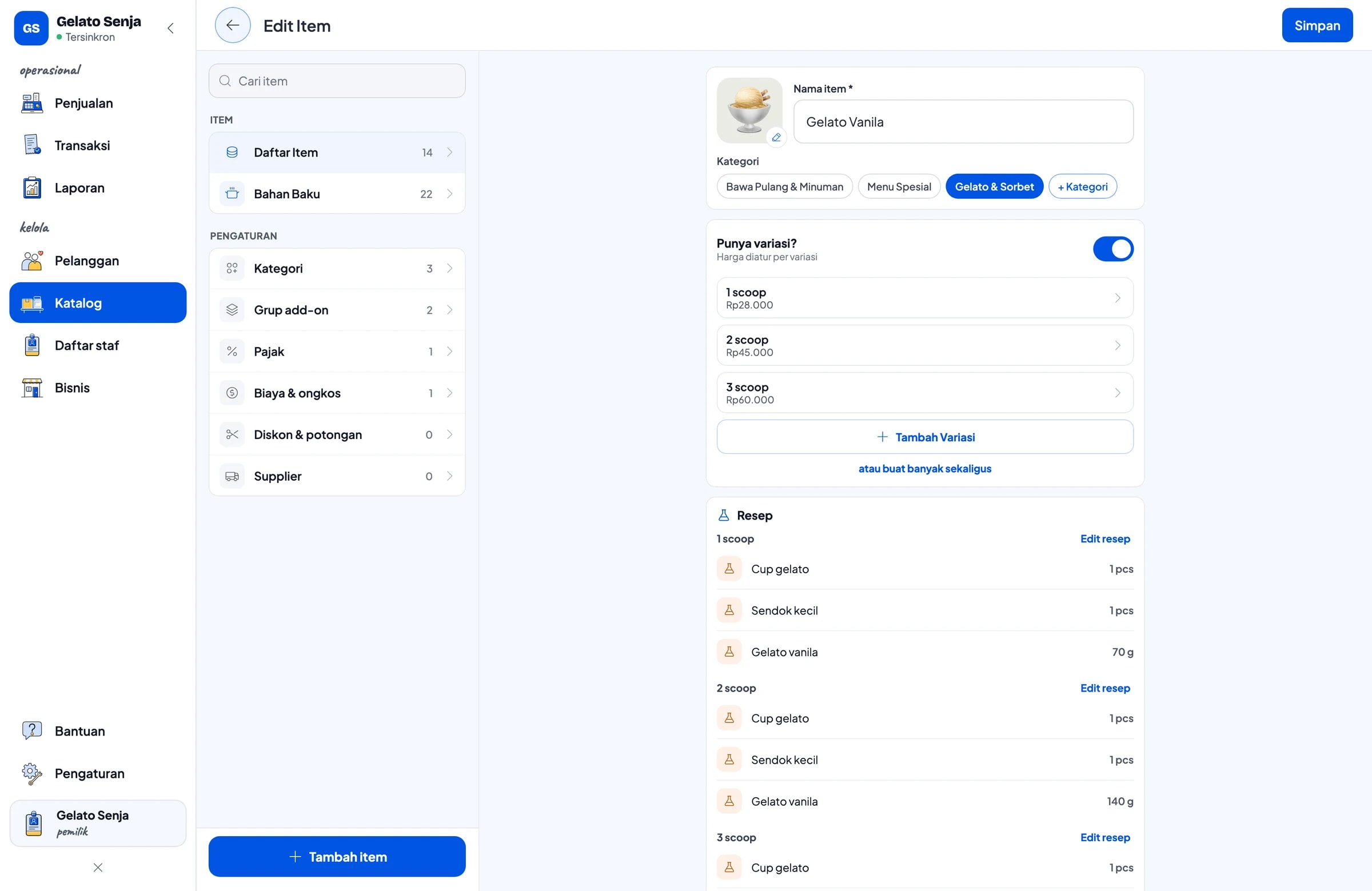This screenshot has width=1372, height=891.
Task: Select the Menu Spesial category chip
Action: click(899, 187)
